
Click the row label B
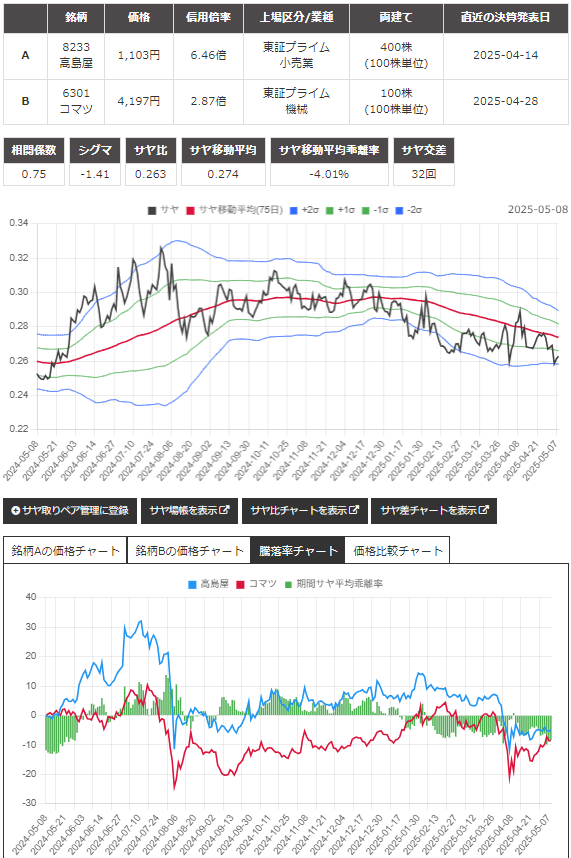pyautogui.click(x=25, y=101)
